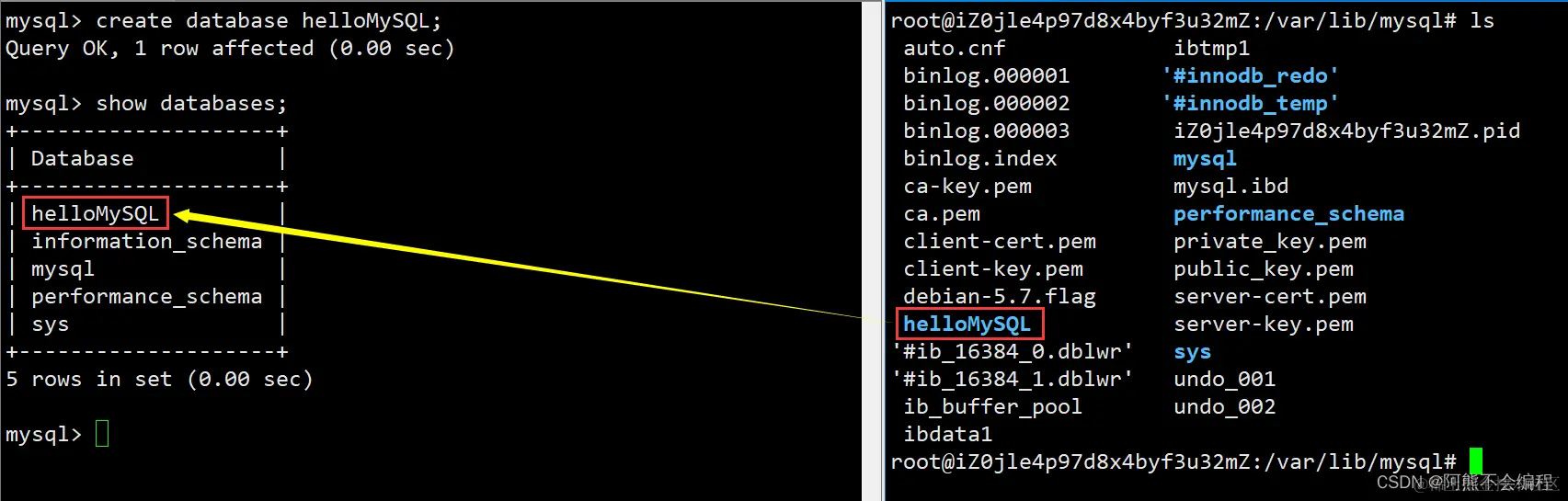Click the mysql> prompt cursor box
Viewport: 1568px width, 501px height.
click(102, 433)
